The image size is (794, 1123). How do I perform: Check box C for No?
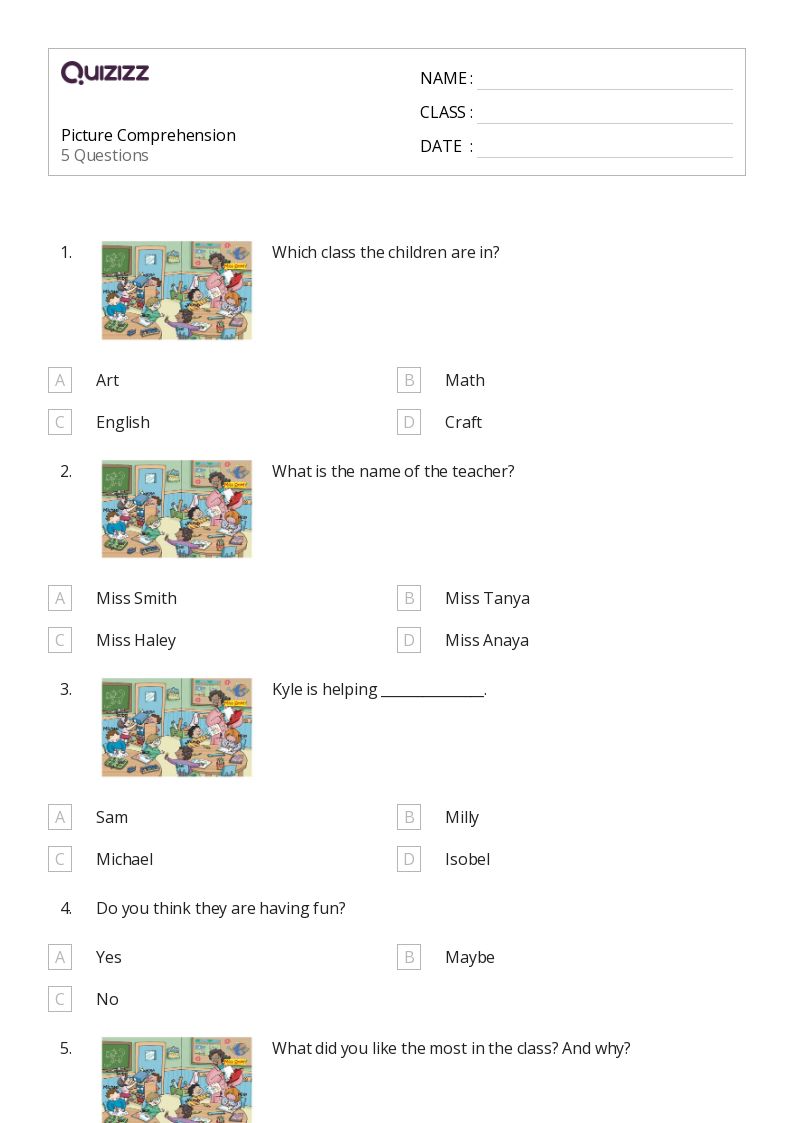[x=60, y=999]
